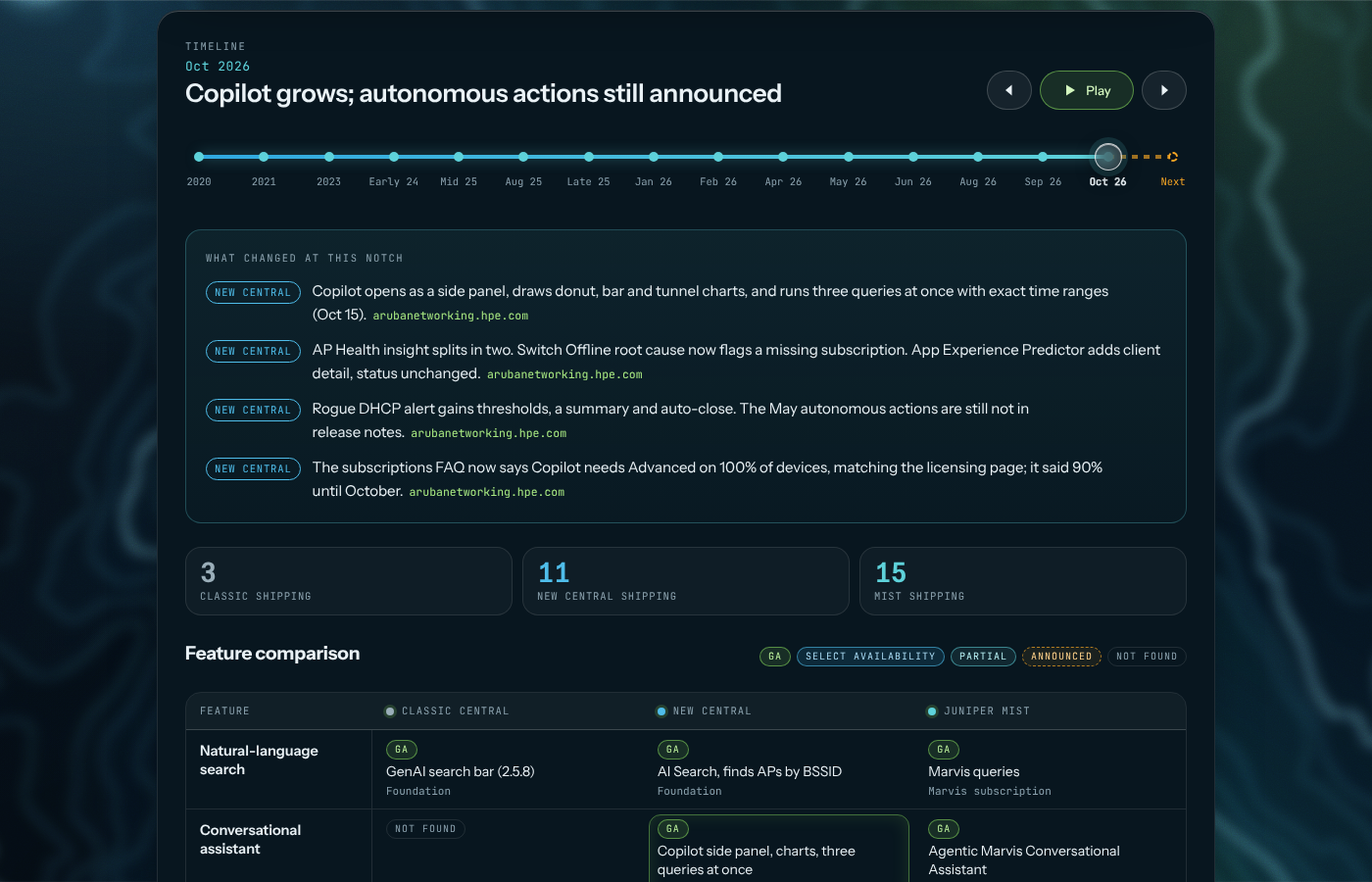Screen dimensions: 1372x882
Task: Go to the Feb 26 timeline notch
Action: point(718,157)
